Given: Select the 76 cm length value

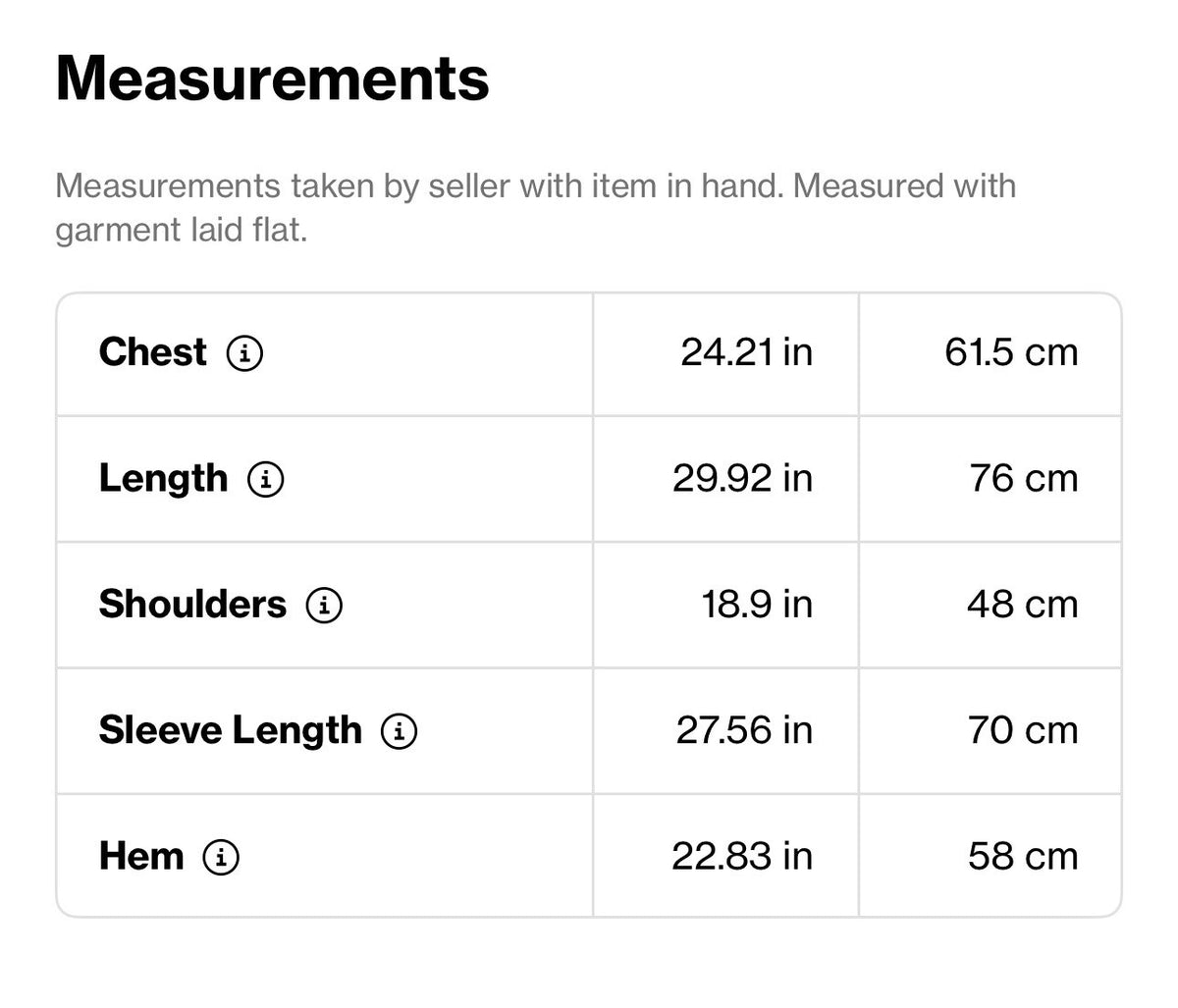Looking at the screenshot, I should [x=1024, y=479].
